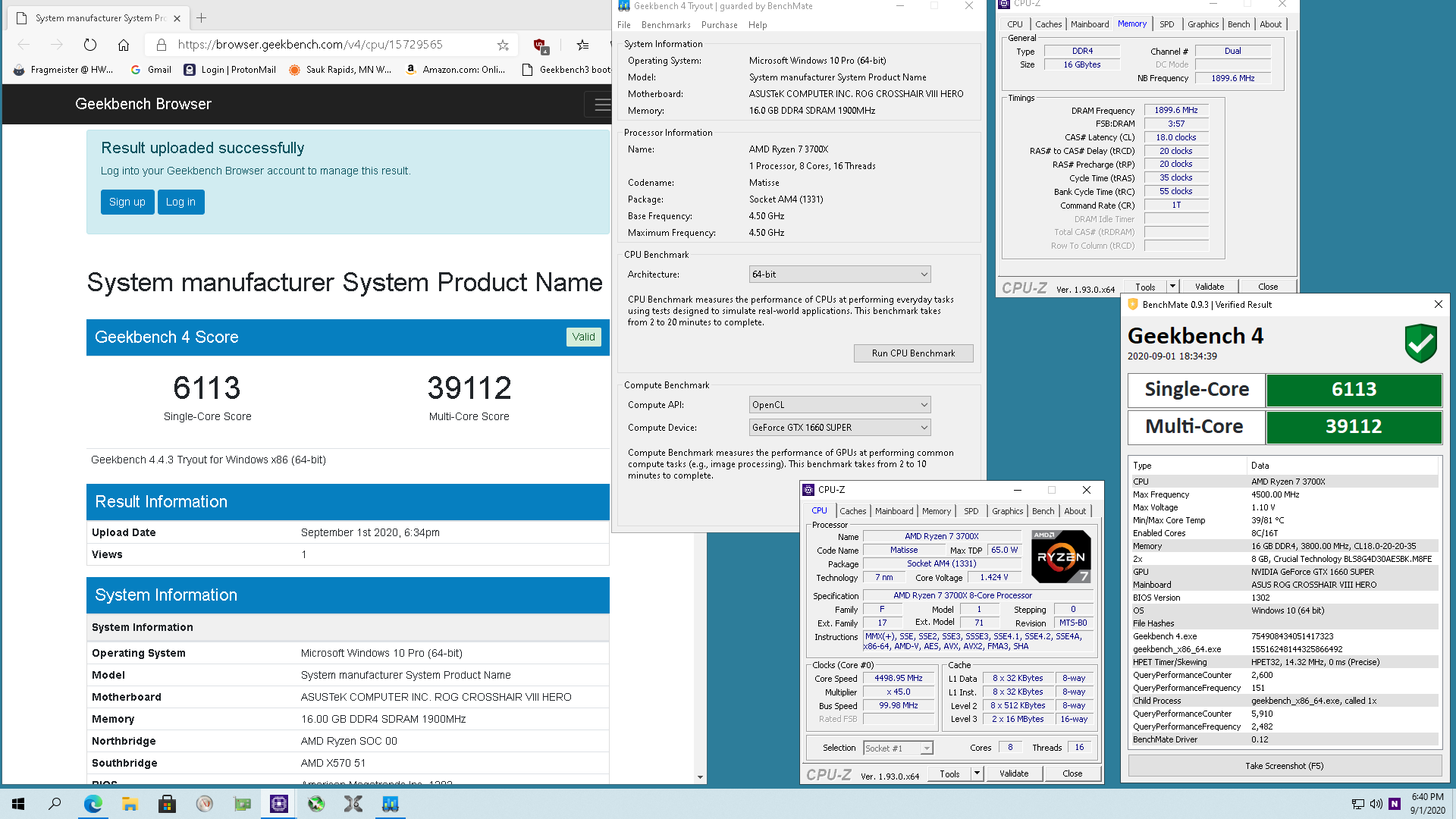Image resolution: width=1456 pixels, height=819 pixels.
Task: Open Geekbench Purchase menu
Action: coord(719,25)
